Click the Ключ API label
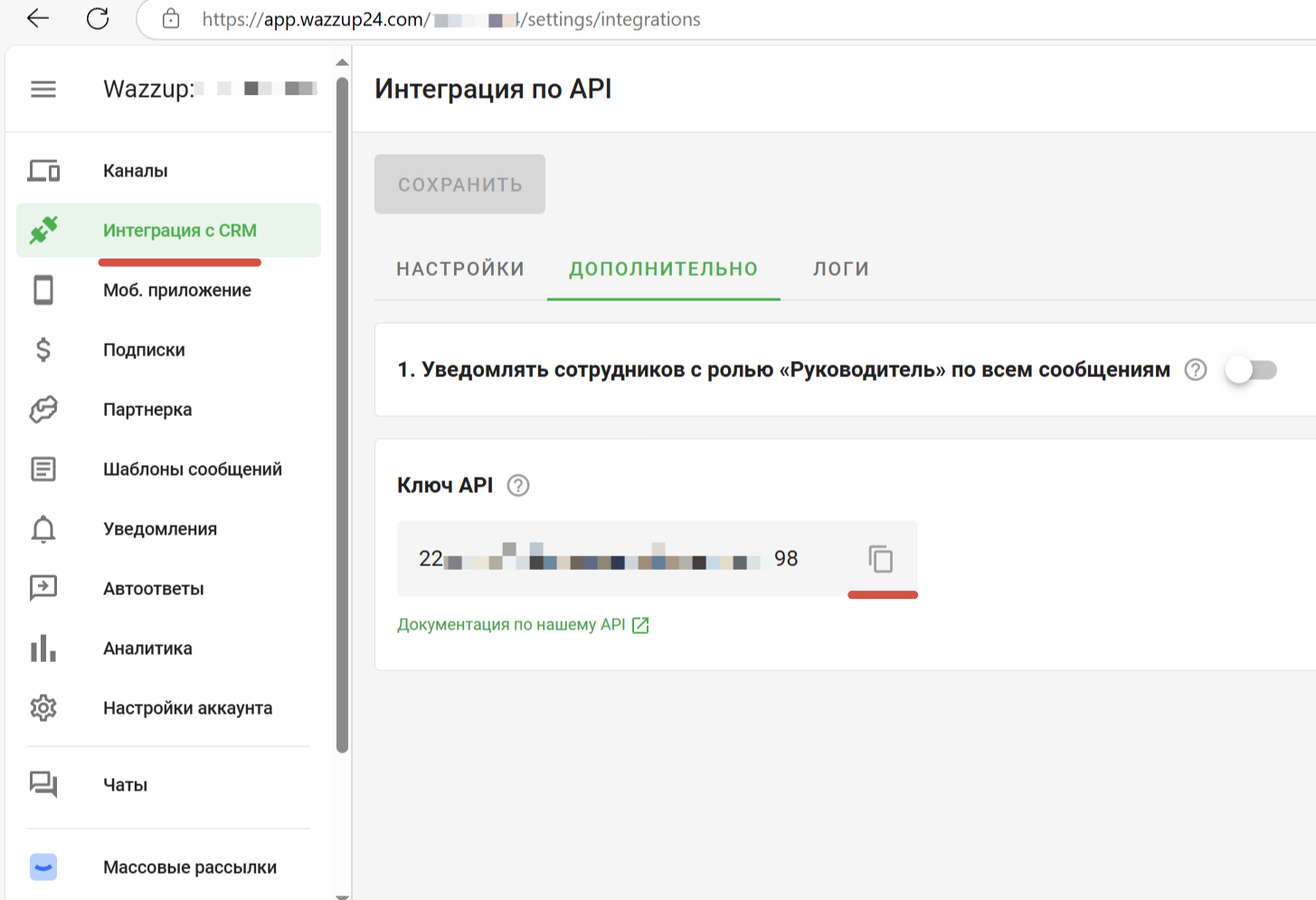Screen dimensions: 1316x900 coord(445,486)
